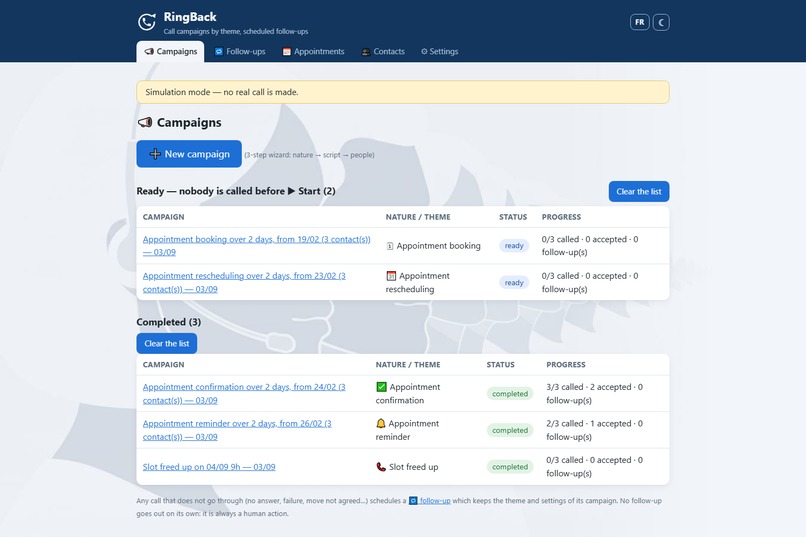Click the Settings tab gear icon

pos(424,51)
